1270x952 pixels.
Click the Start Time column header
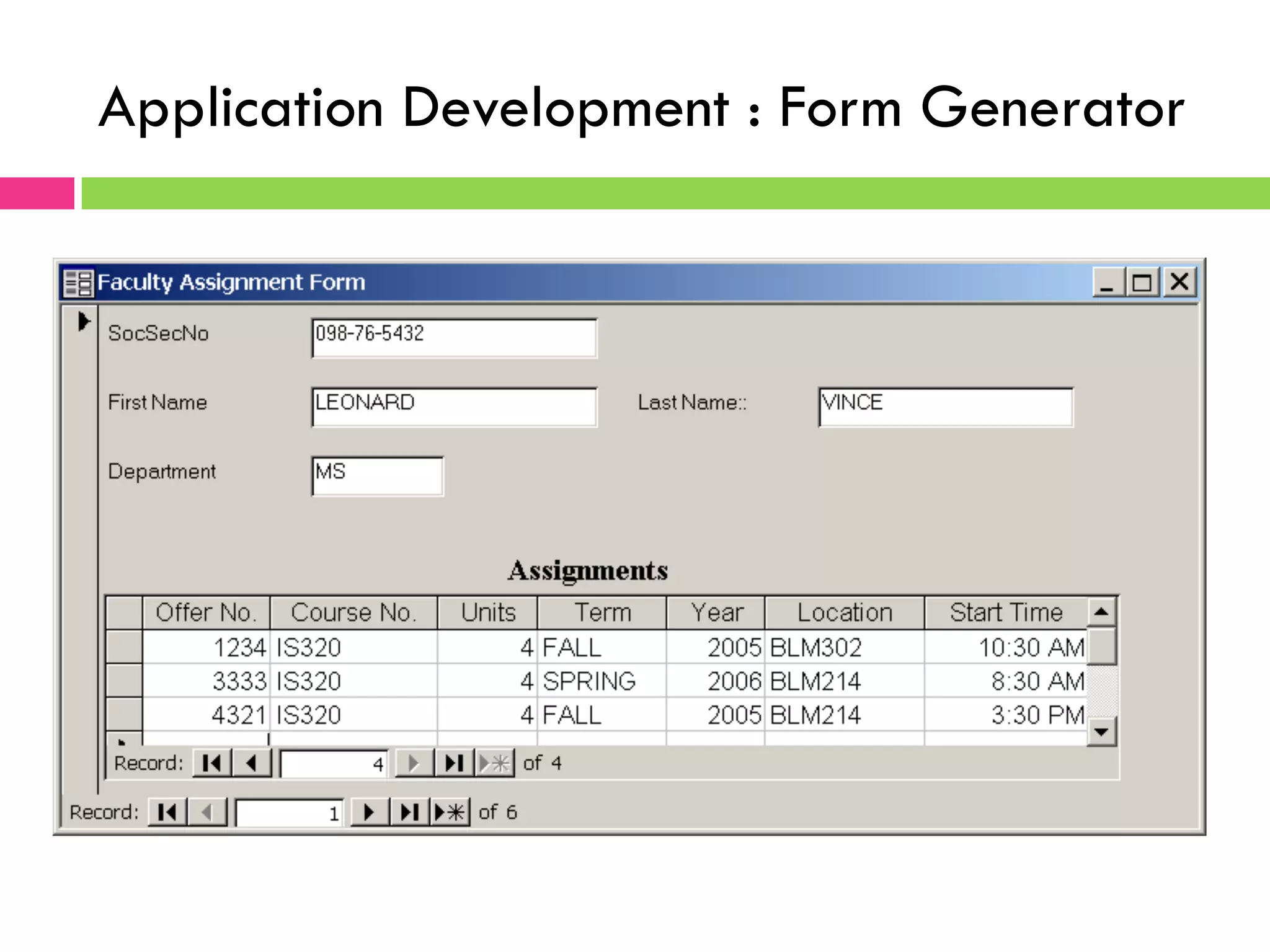pos(1006,612)
